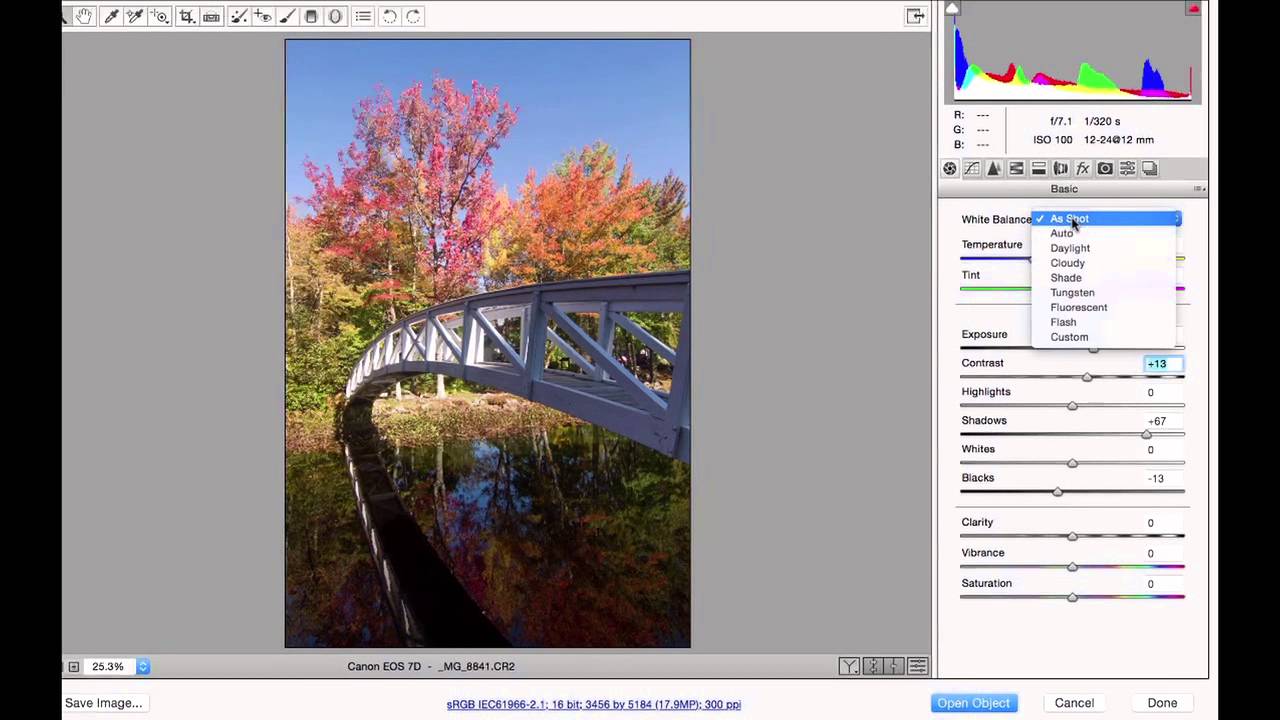Viewport: 1280px width, 720px height.
Task: Select the Adjustment Brush tool
Action: point(287,16)
